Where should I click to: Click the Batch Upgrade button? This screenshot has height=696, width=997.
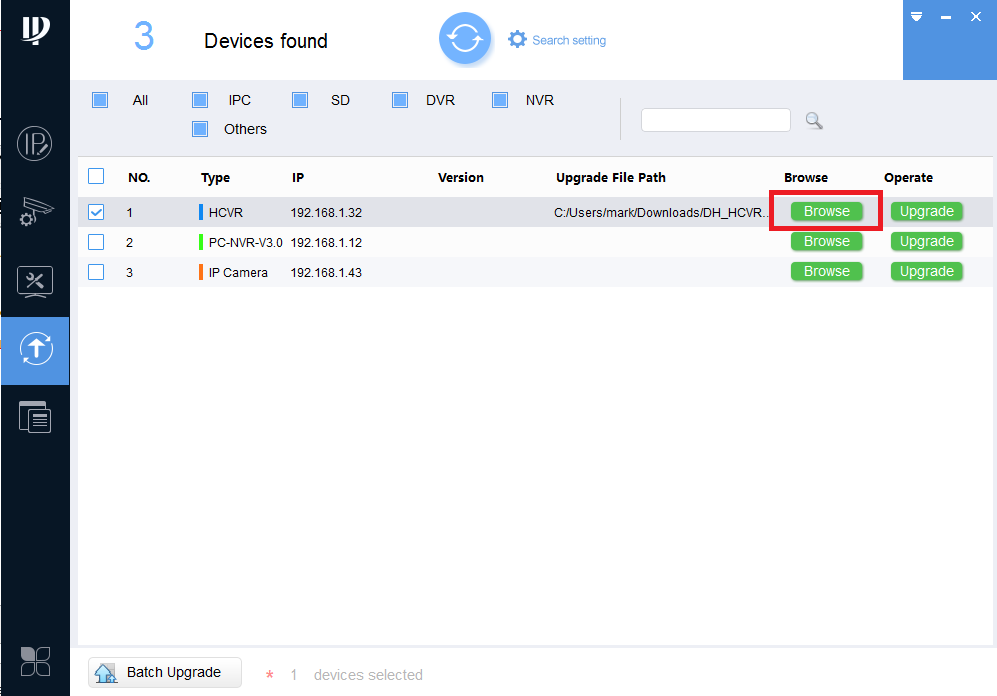[165, 672]
